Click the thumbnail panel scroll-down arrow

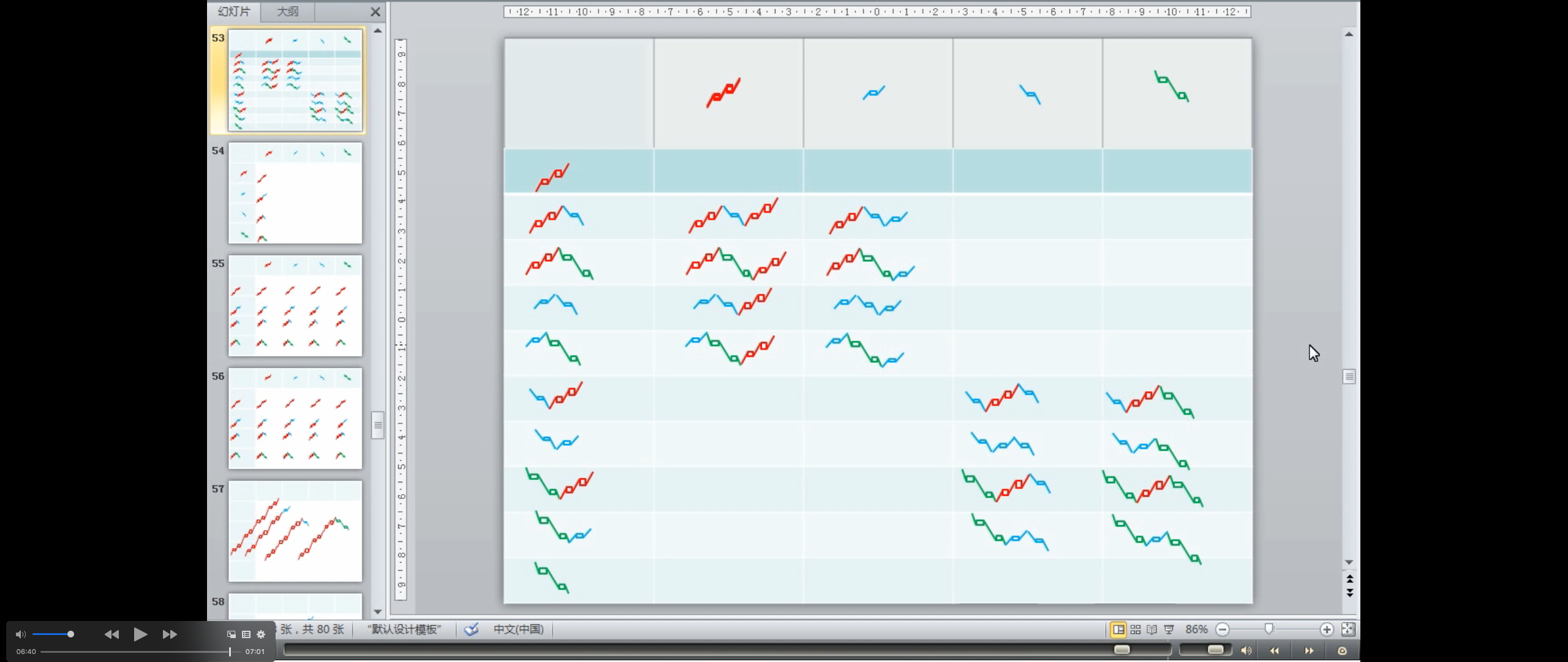click(x=378, y=612)
